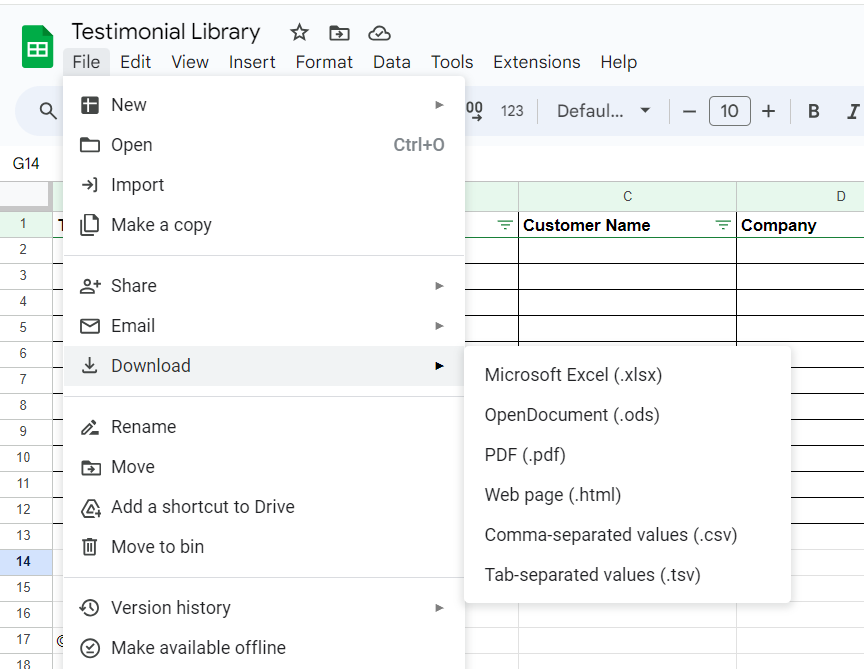Viewport: 864px width, 669px height.
Task: Increase font size with plus button
Action: pyautogui.click(x=768, y=111)
